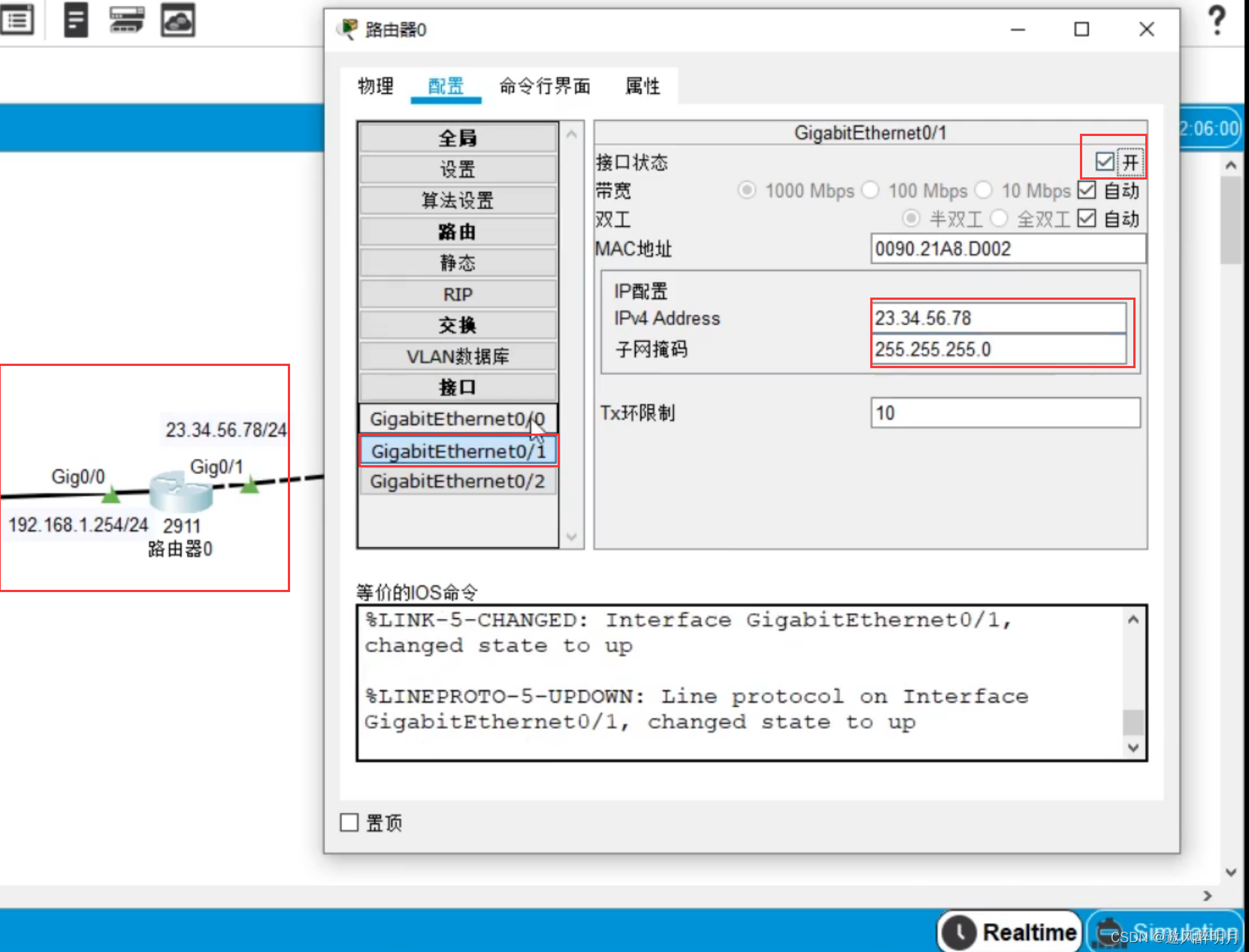
Task: Select the 10 Mbps radio button
Action: coord(984,190)
